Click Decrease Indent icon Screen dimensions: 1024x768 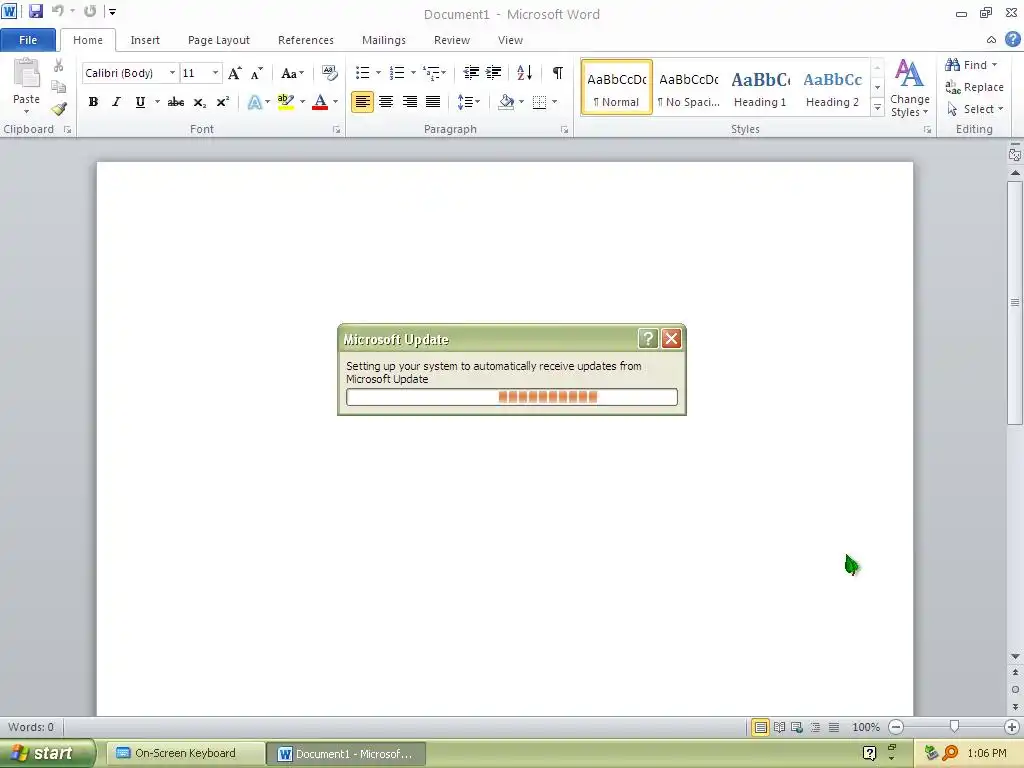tap(471, 72)
